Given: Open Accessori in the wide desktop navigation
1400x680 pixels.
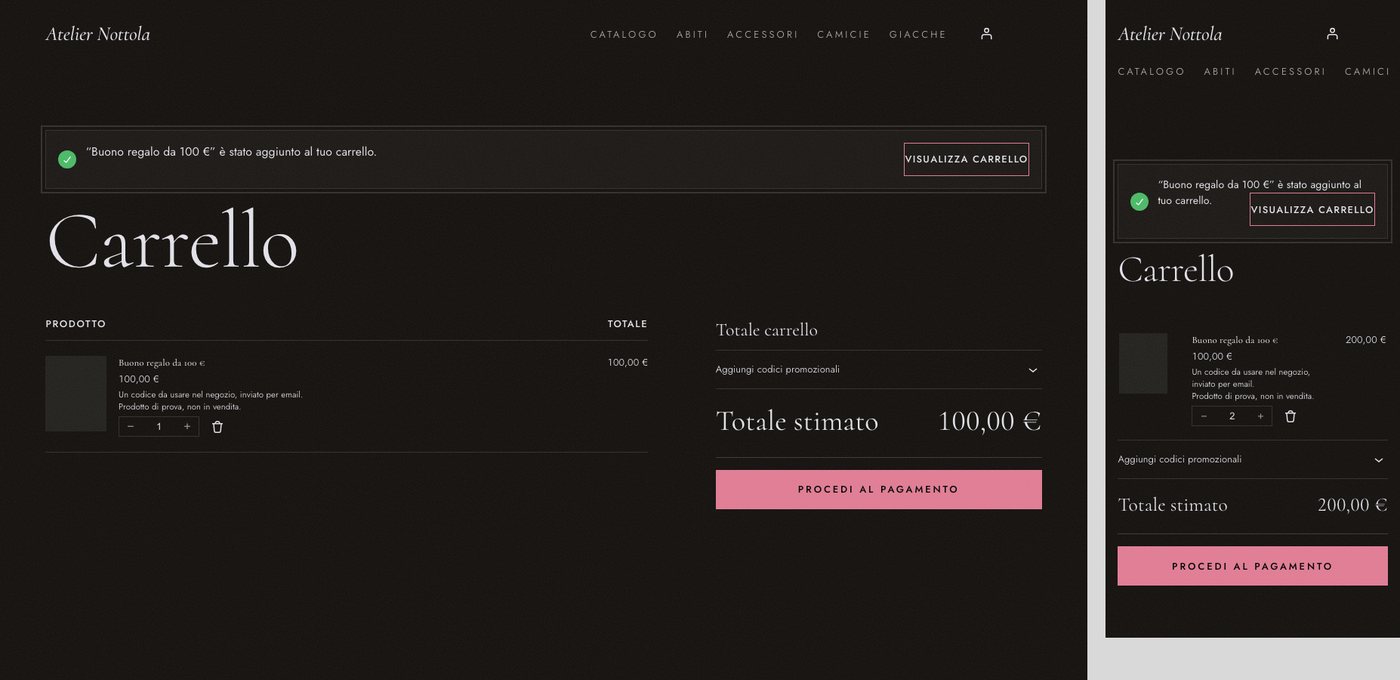Looking at the screenshot, I should (762, 35).
